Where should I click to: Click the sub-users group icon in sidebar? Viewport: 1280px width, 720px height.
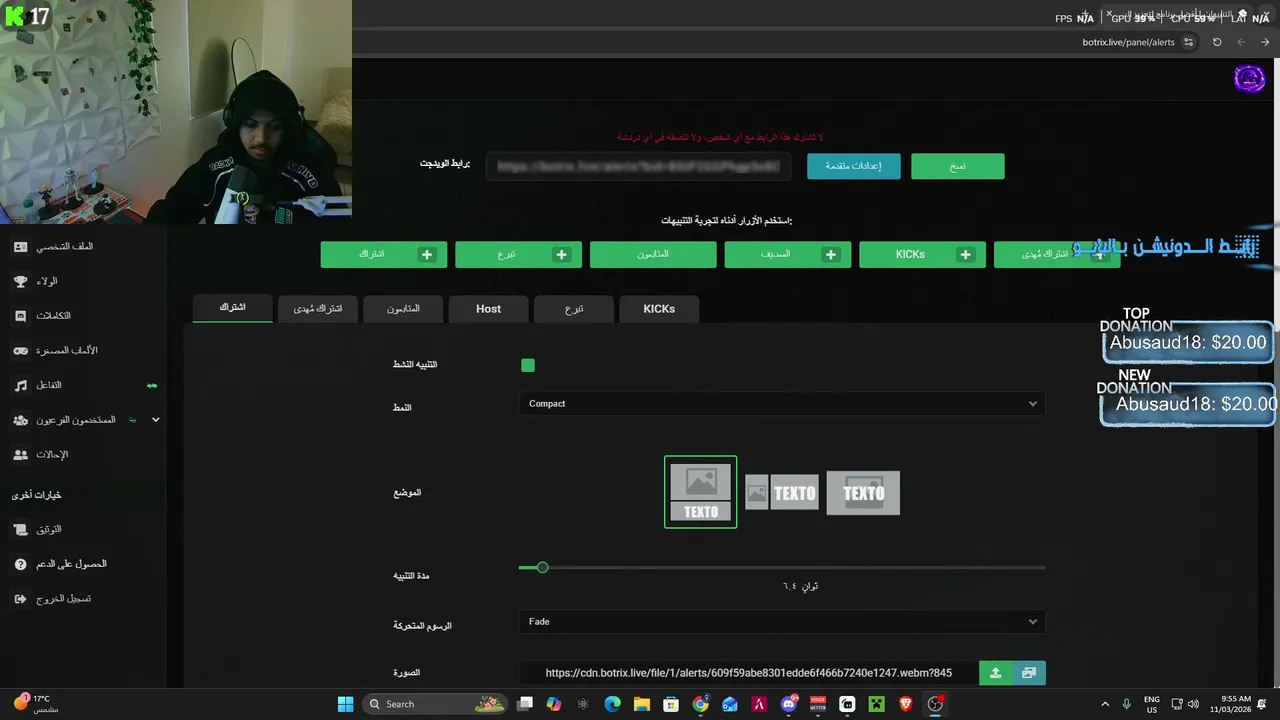(20, 420)
